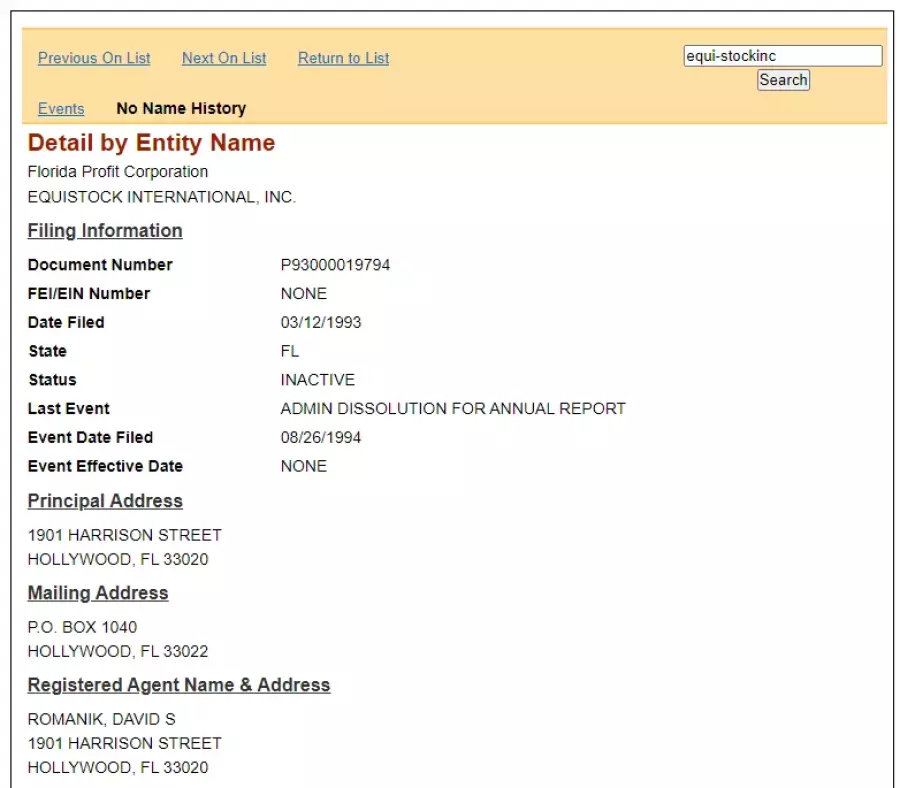The width and height of the screenshot is (900, 788).
Task: Select the FEI/EIN value NONE
Action: point(304,293)
